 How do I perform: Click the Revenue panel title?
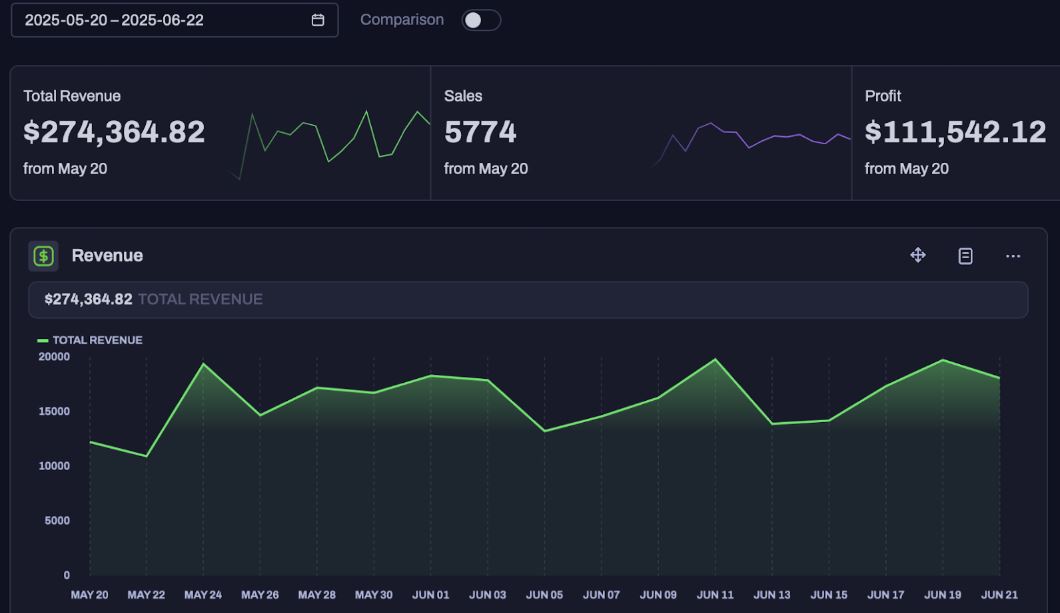(x=107, y=256)
